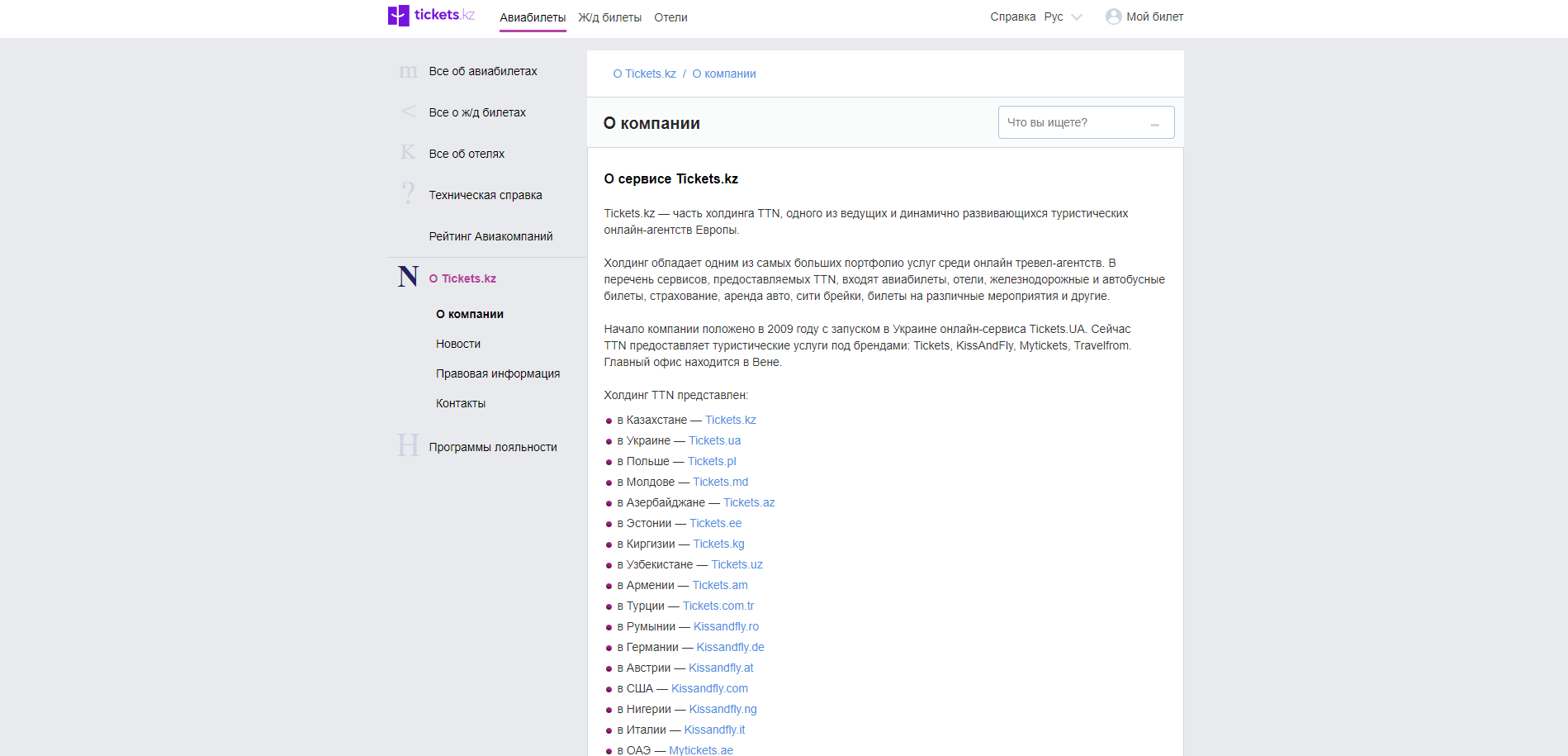Open the Tickets.az link
Viewport: 1568px width, 756px height.
(749, 502)
